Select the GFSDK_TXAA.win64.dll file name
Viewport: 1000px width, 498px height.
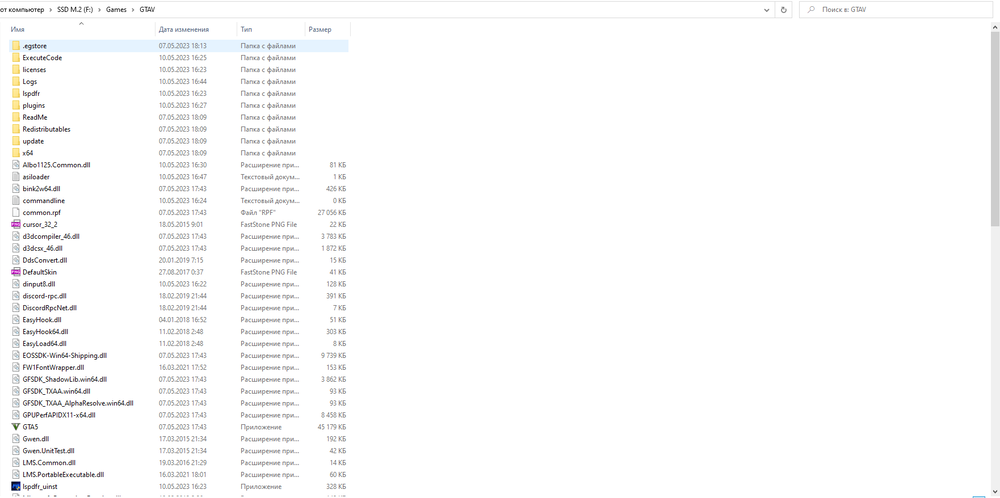(x=56, y=391)
